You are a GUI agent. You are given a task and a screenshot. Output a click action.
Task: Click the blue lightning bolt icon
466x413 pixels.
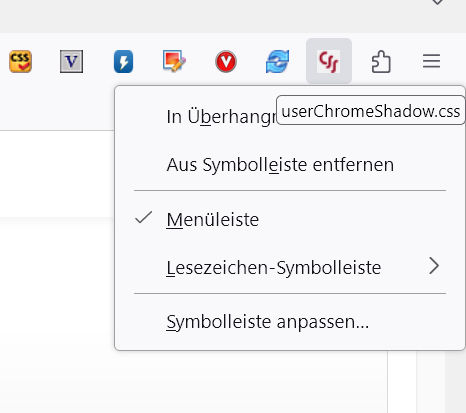click(123, 61)
